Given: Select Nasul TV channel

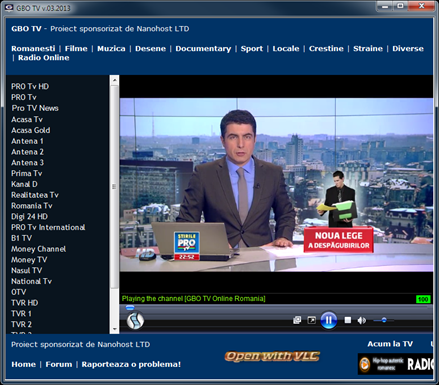Looking at the screenshot, I should [x=27, y=270].
